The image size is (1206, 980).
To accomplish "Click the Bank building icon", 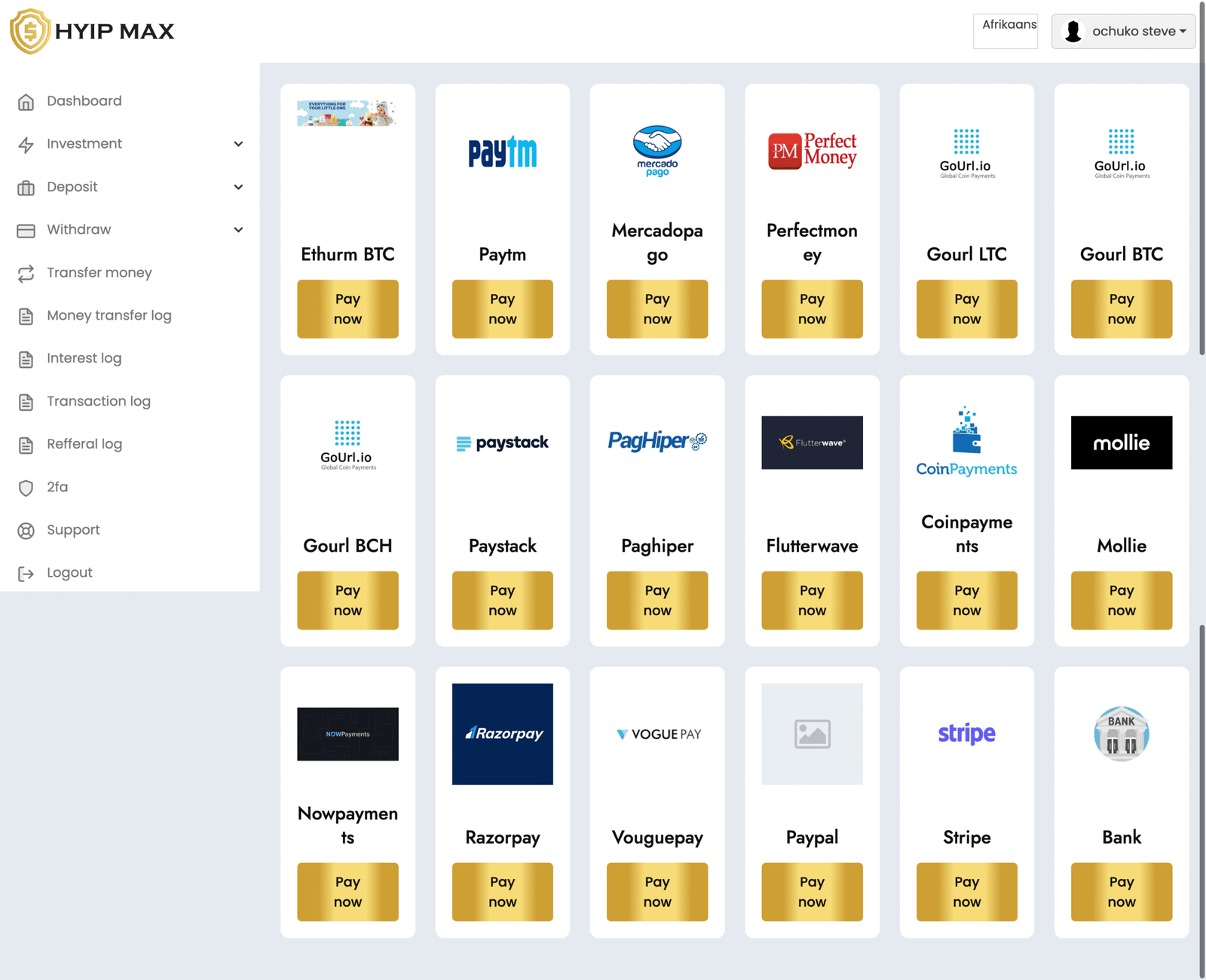I will tap(1121, 733).
